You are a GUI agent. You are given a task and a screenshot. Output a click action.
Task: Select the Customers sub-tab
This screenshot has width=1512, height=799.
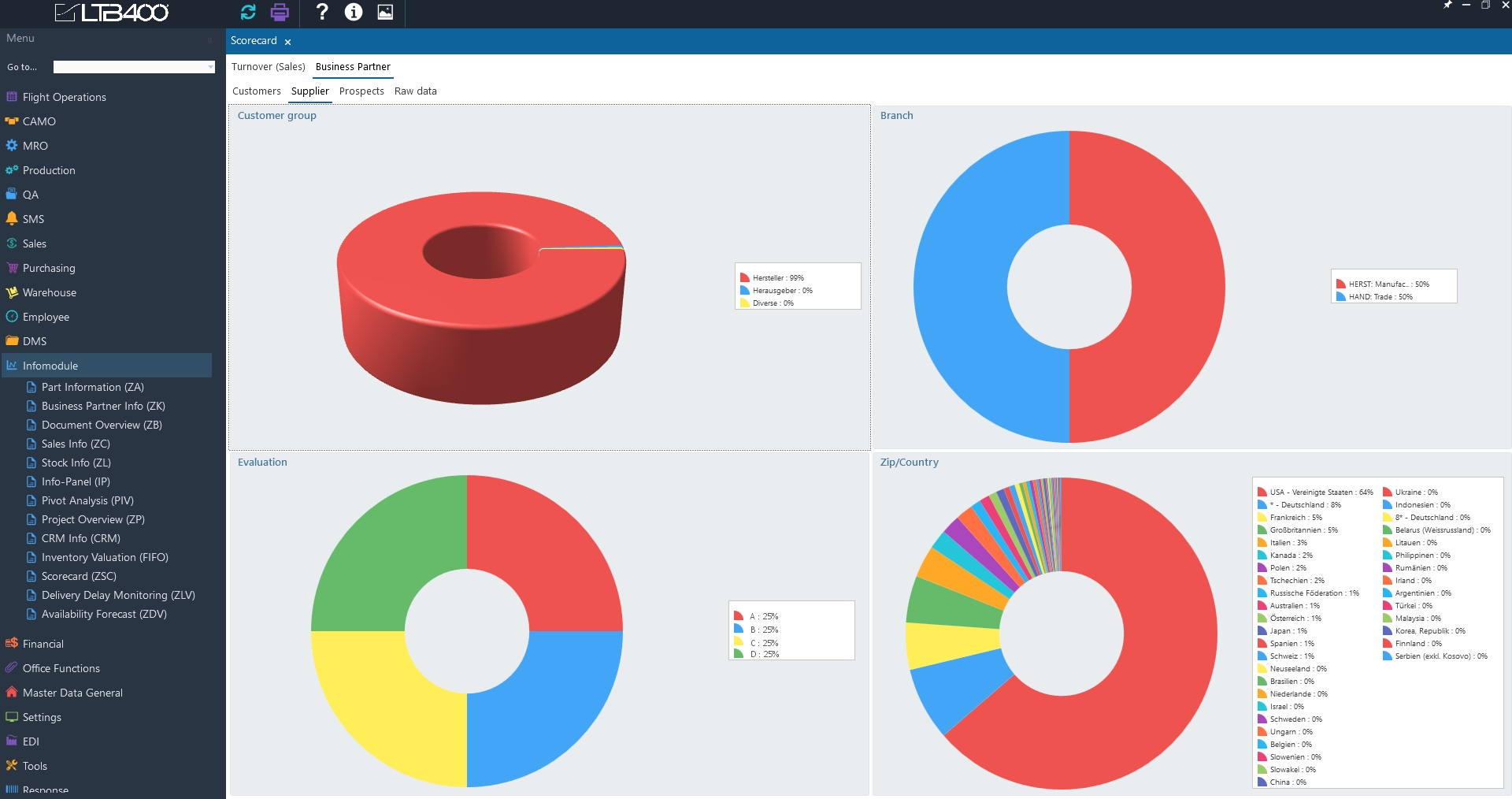tap(256, 91)
